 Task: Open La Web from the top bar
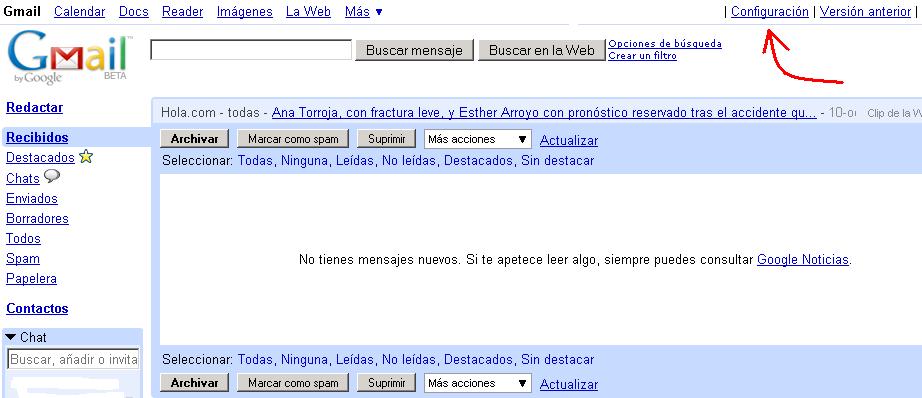[x=308, y=11]
